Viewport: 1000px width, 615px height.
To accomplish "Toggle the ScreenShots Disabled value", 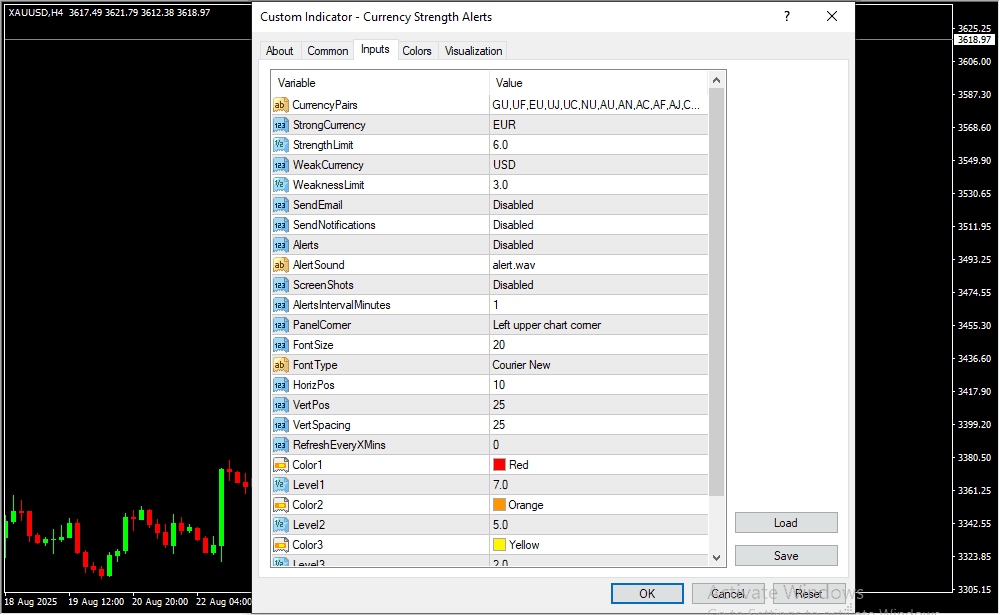I will [x=513, y=285].
